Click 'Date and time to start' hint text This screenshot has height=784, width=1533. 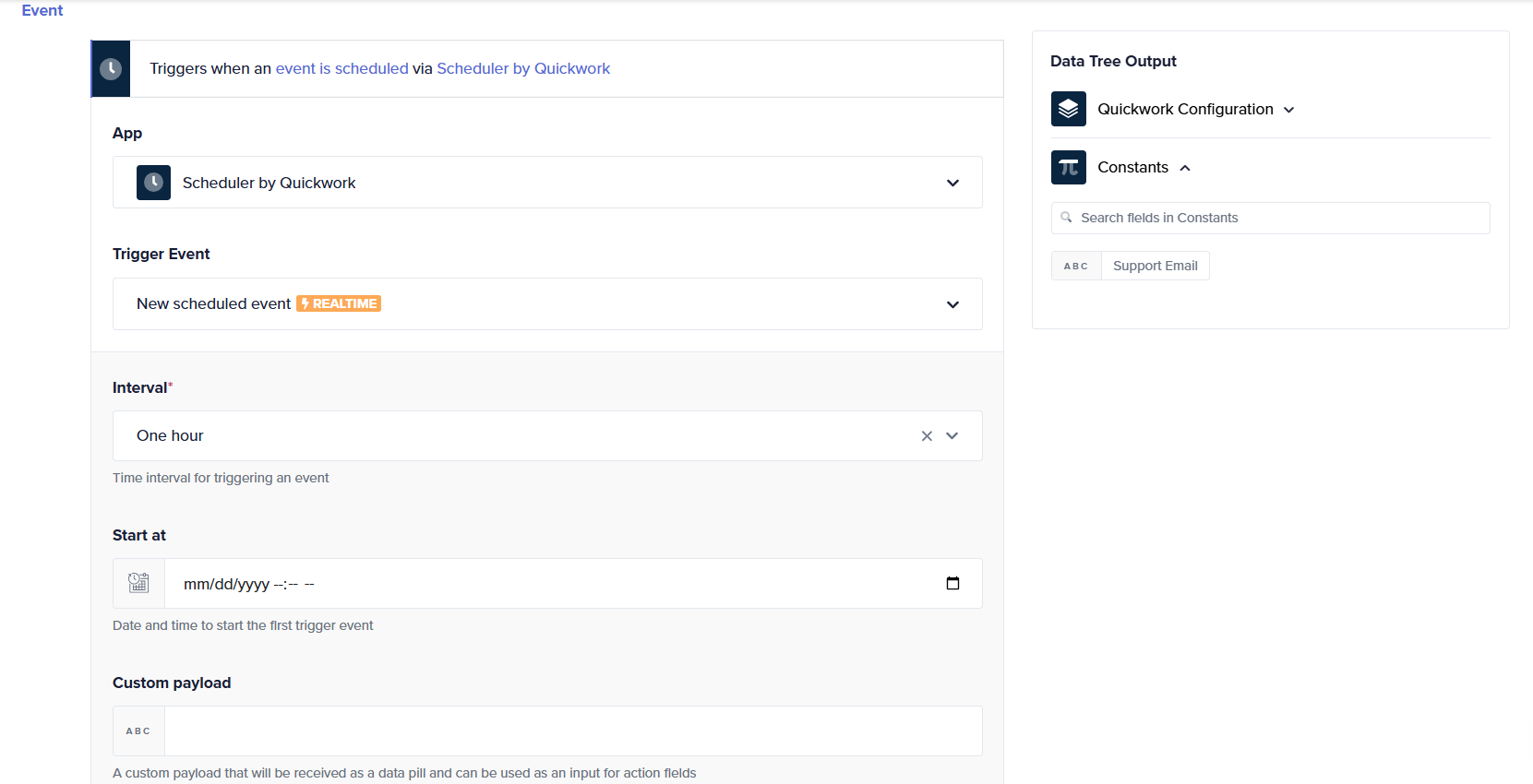click(243, 625)
